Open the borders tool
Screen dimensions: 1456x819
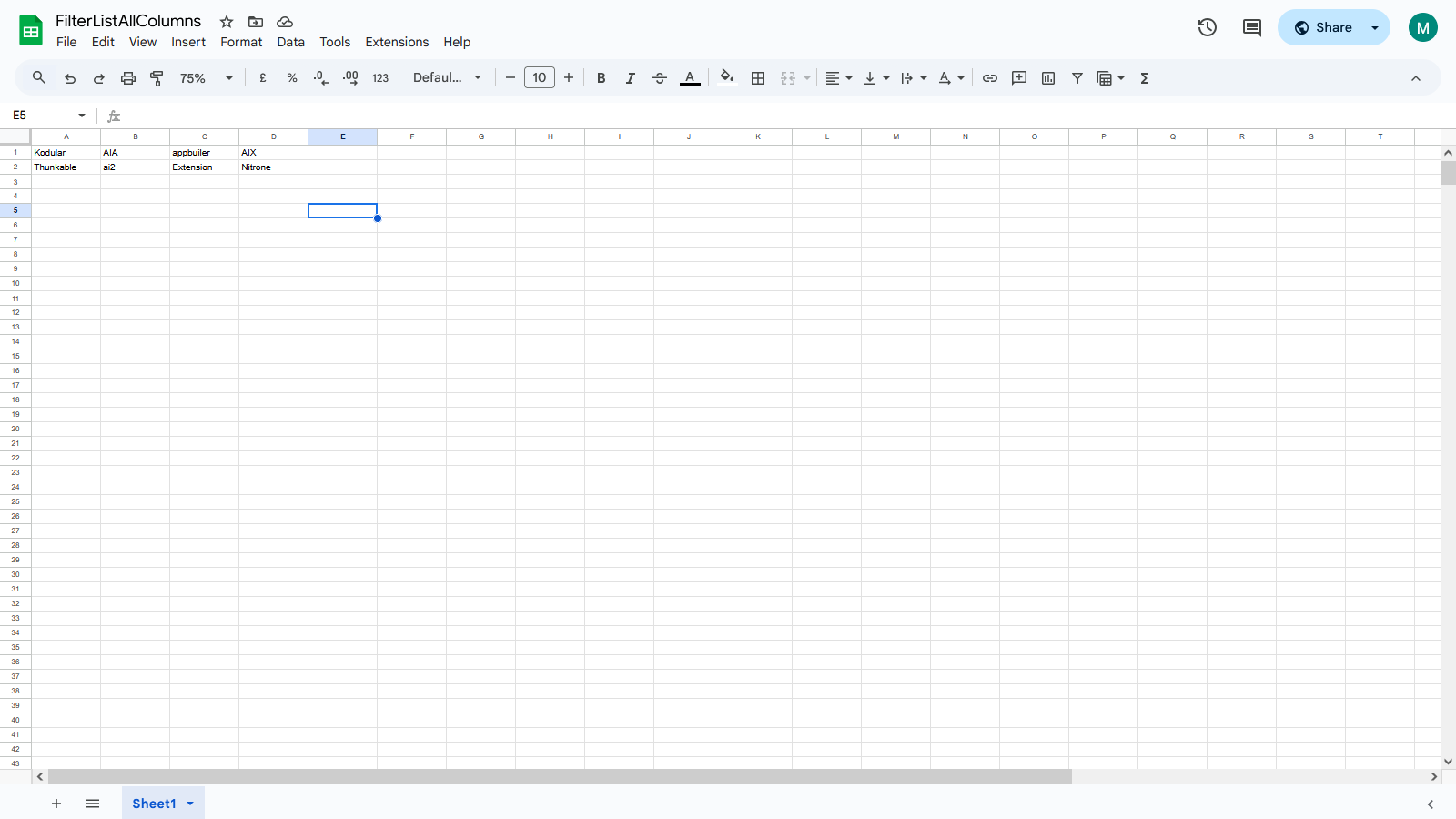pos(758,78)
